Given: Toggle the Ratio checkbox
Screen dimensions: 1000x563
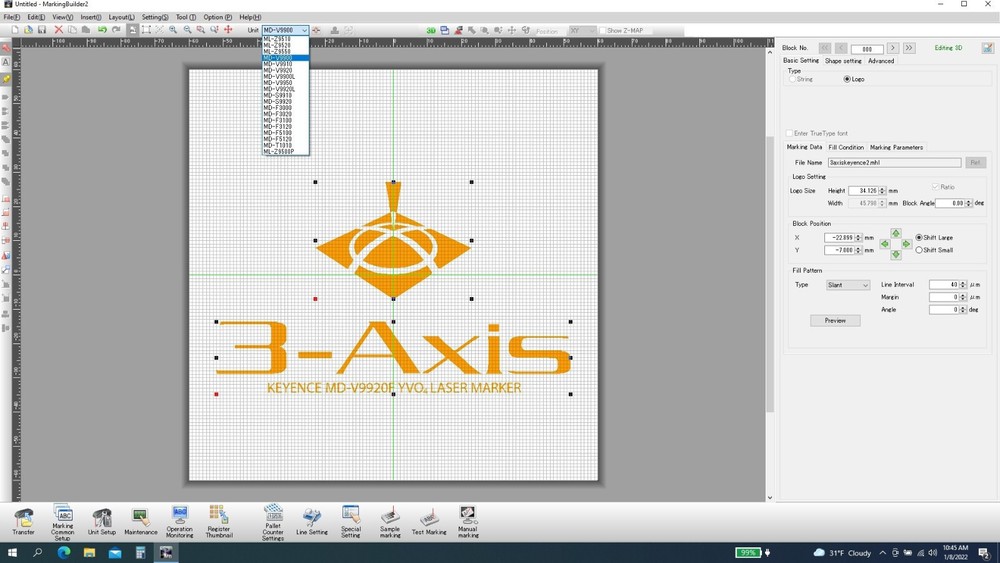Looking at the screenshot, I should 935,187.
